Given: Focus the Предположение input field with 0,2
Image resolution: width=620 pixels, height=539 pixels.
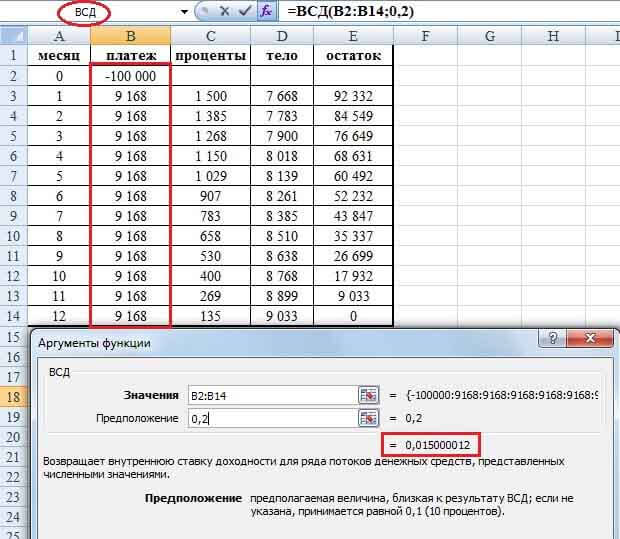Looking at the screenshot, I should point(270,419).
